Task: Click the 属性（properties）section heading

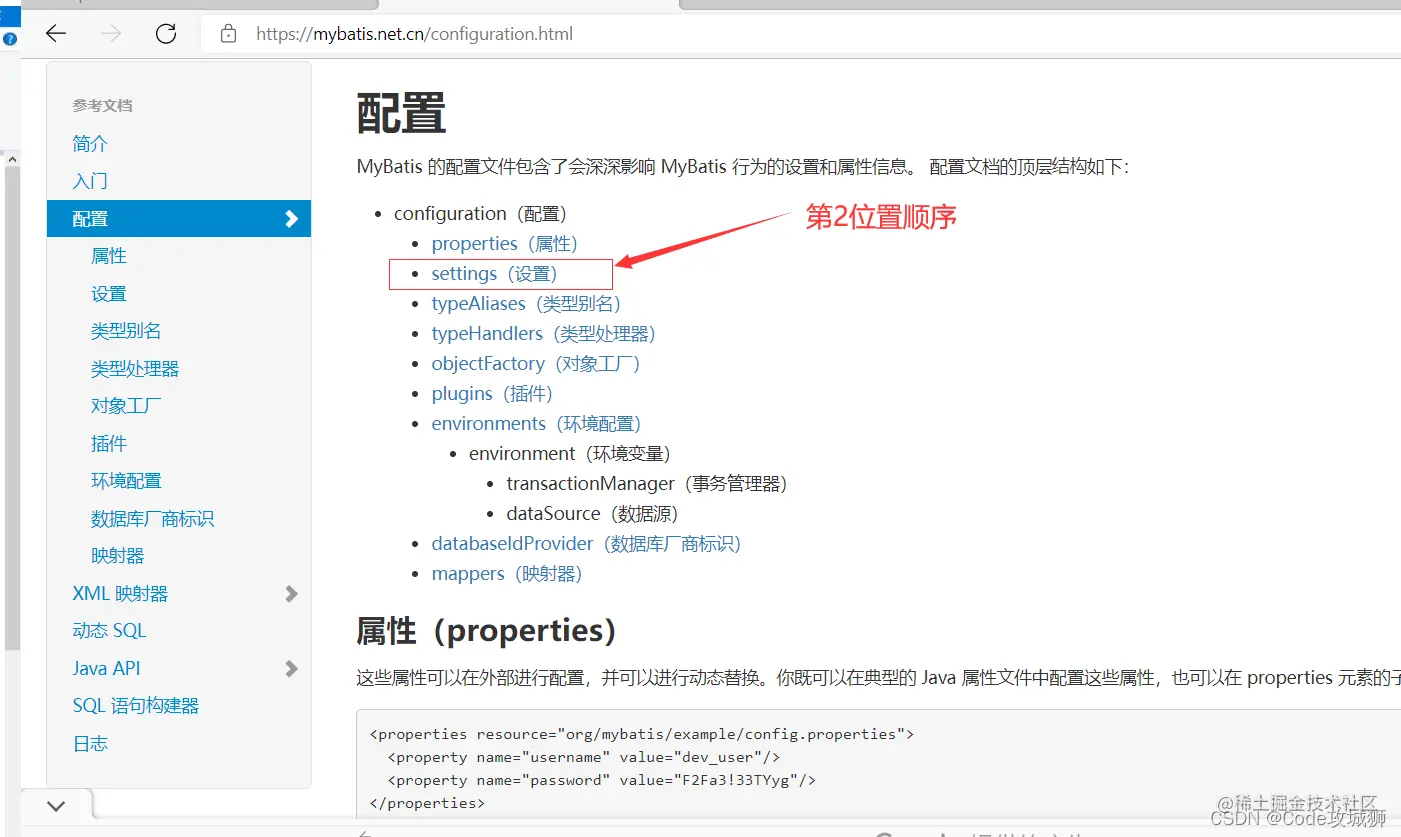Action: point(486,630)
